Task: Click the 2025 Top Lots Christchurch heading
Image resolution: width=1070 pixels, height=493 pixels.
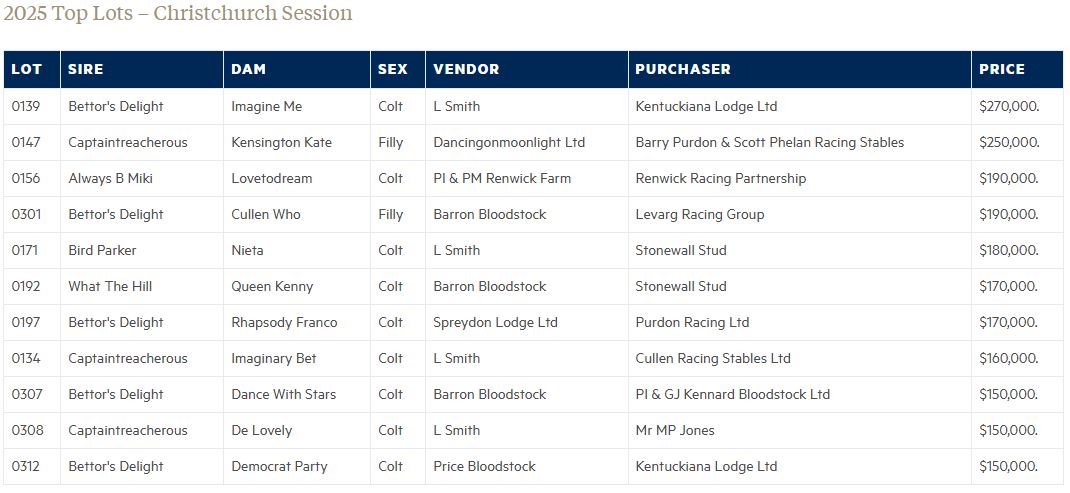Action: 178,14
